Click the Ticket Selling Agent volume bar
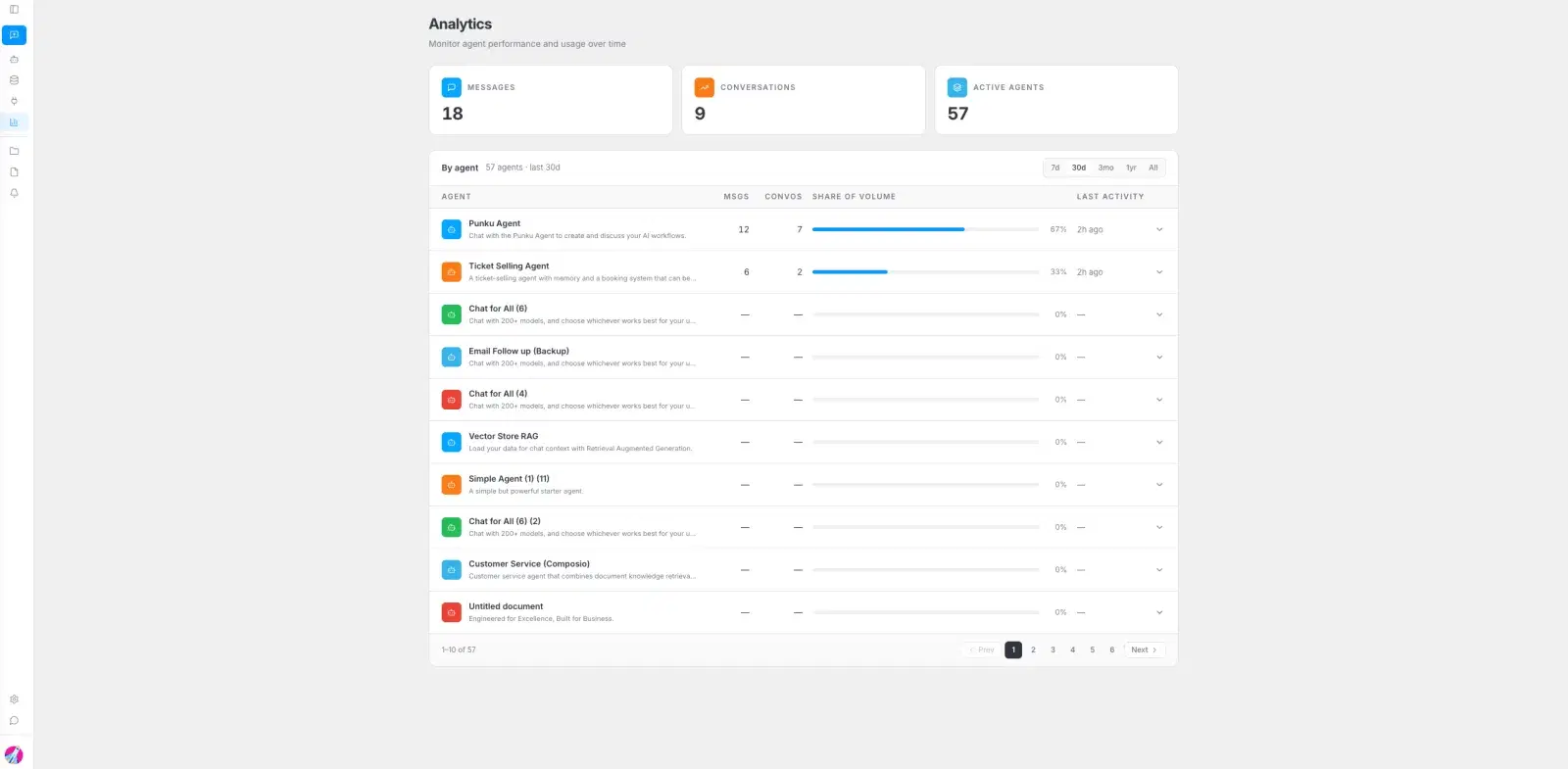 (925, 272)
